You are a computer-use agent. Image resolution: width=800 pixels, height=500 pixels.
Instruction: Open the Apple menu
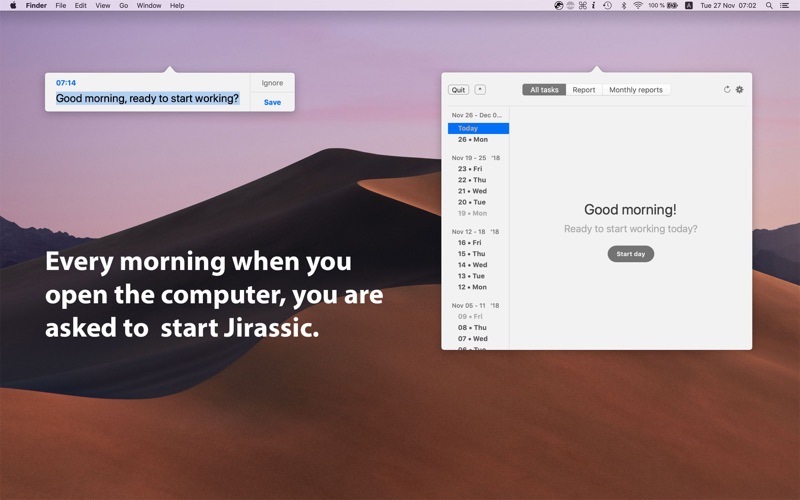pos(13,6)
